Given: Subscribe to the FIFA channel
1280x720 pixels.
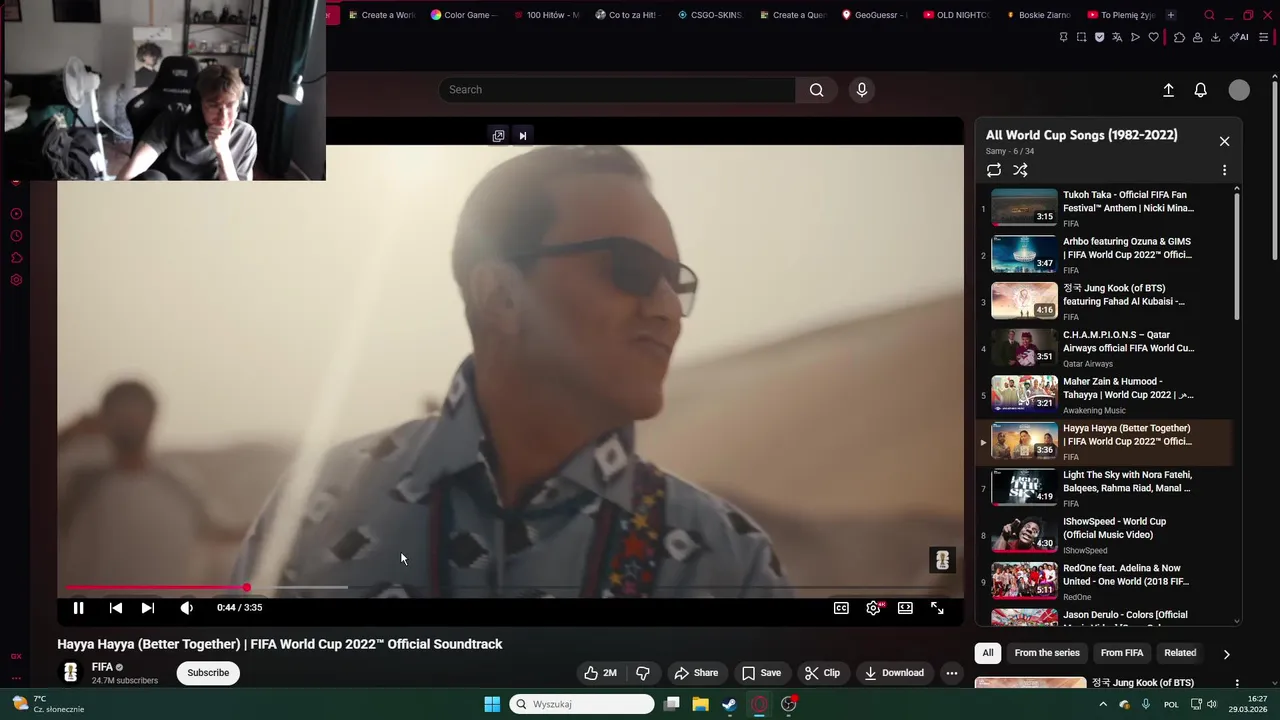Looking at the screenshot, I should pos(208,673).
